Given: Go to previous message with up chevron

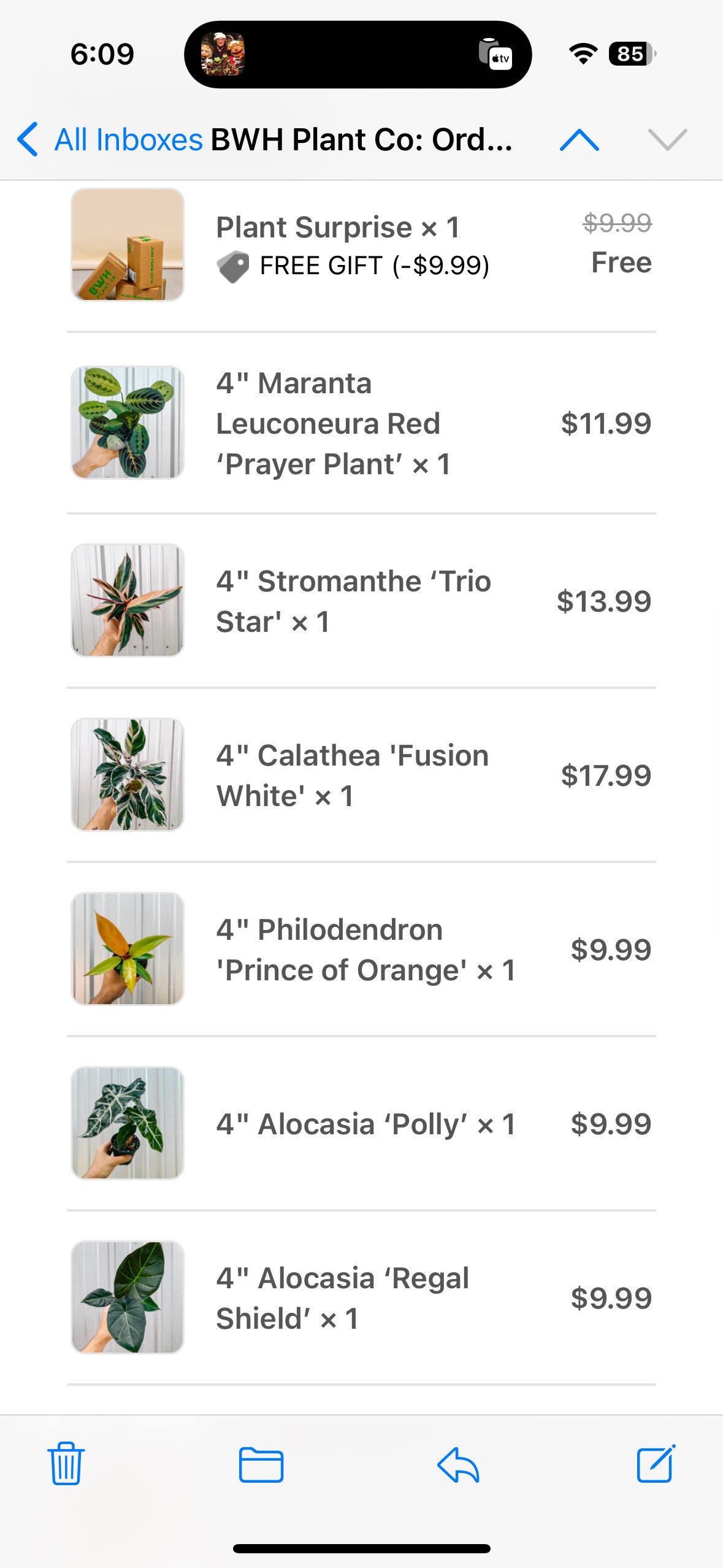Looking at the screenshot, I should click(x=579, y=140).
